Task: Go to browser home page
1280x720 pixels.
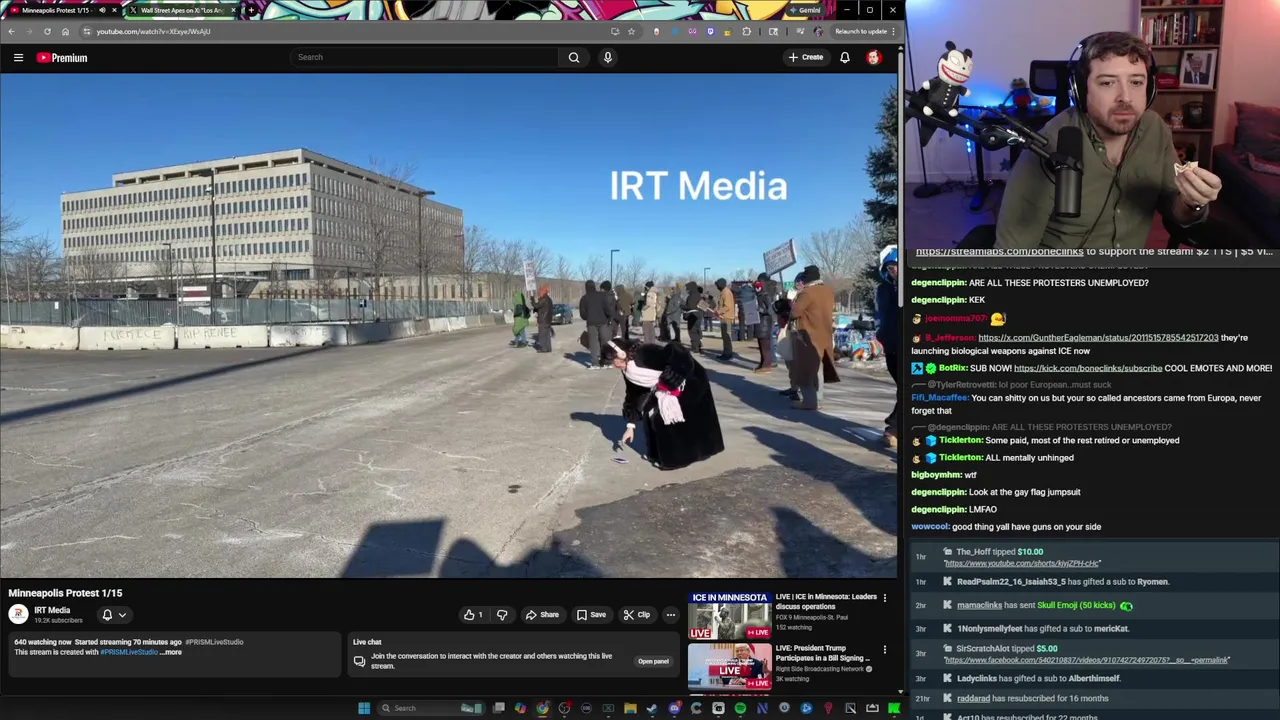Action: click(x=65, y=31)
